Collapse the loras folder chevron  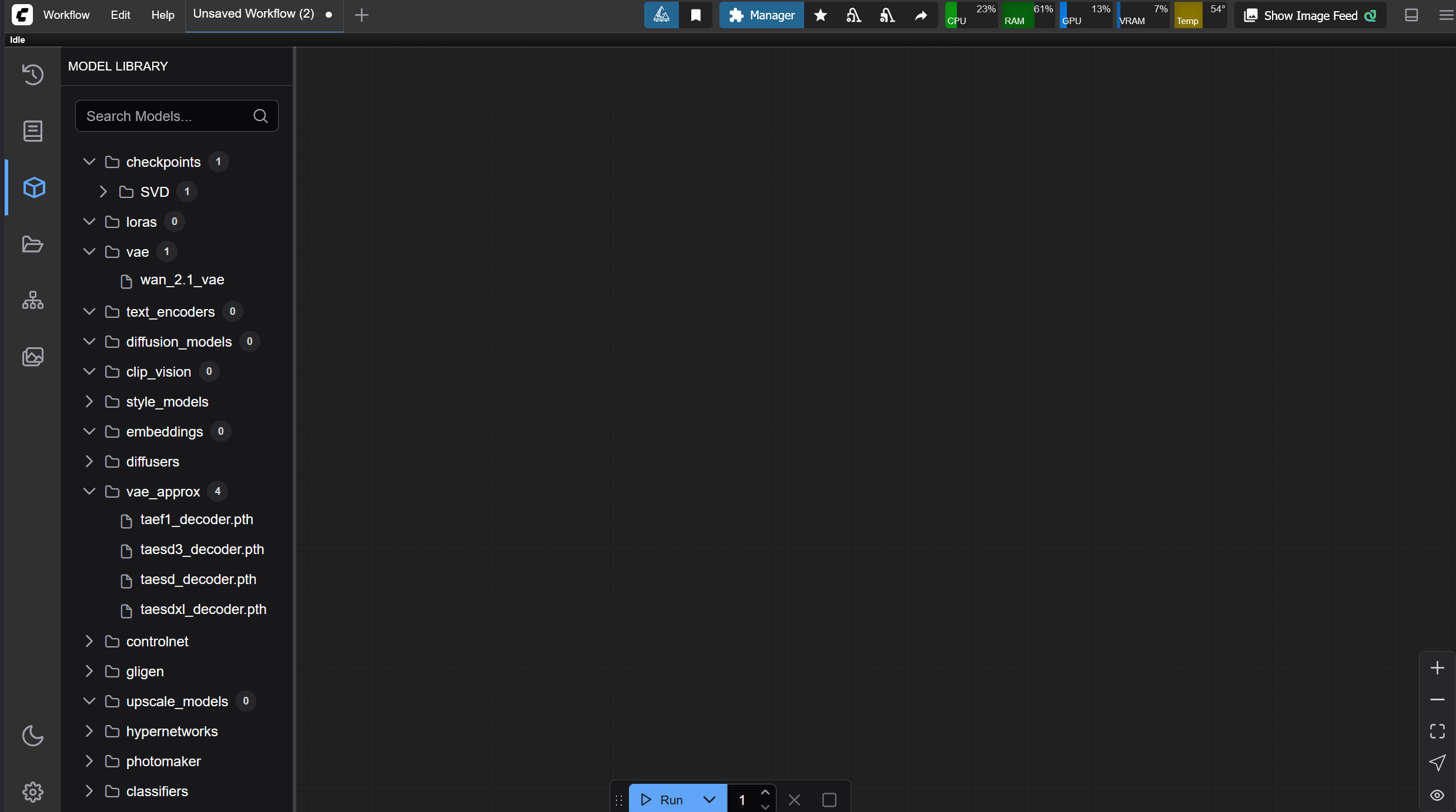tap(89, 222)
